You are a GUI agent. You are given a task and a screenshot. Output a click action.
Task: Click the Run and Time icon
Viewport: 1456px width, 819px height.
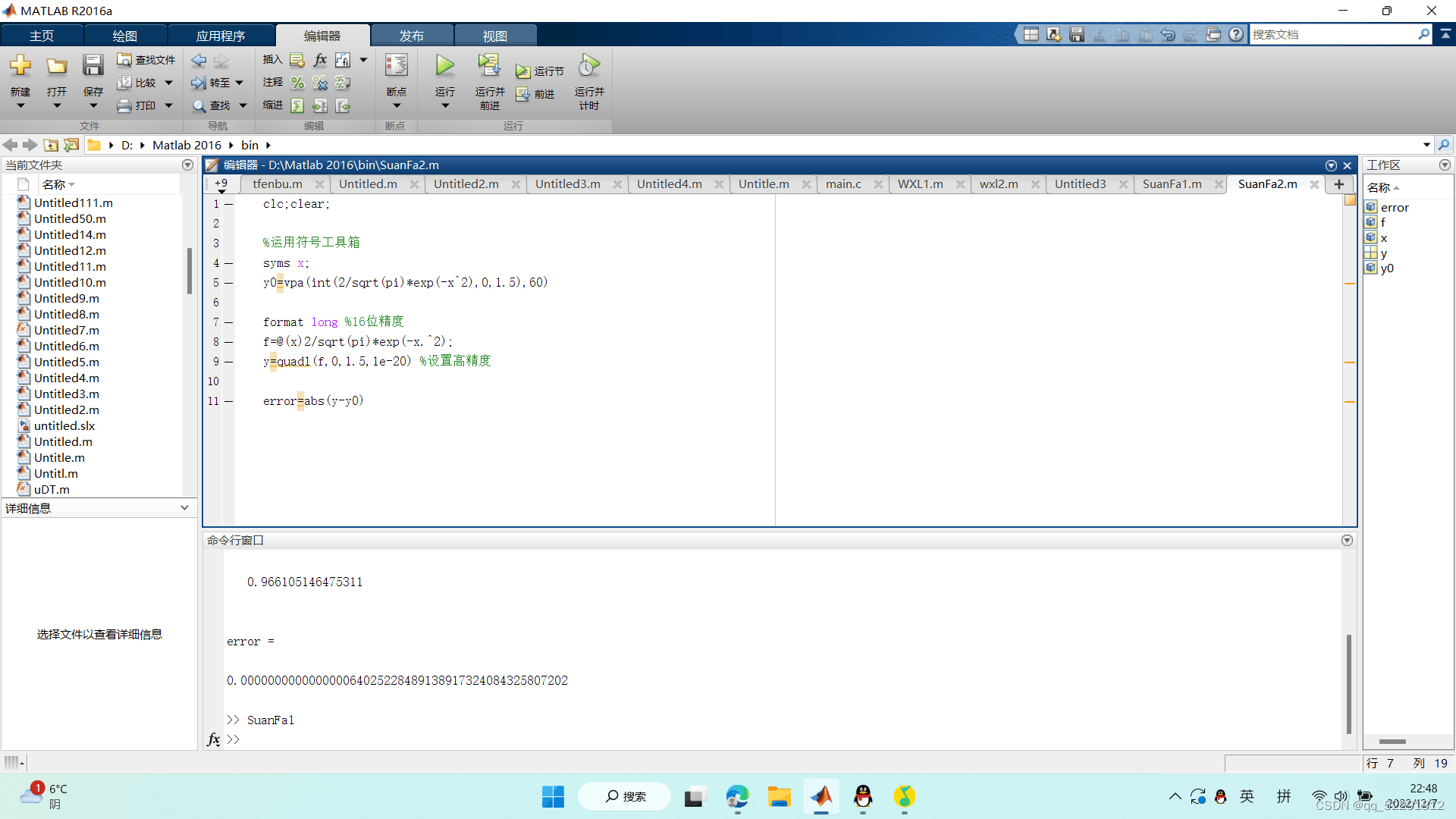pyautogui.click(x=589, y=66)
